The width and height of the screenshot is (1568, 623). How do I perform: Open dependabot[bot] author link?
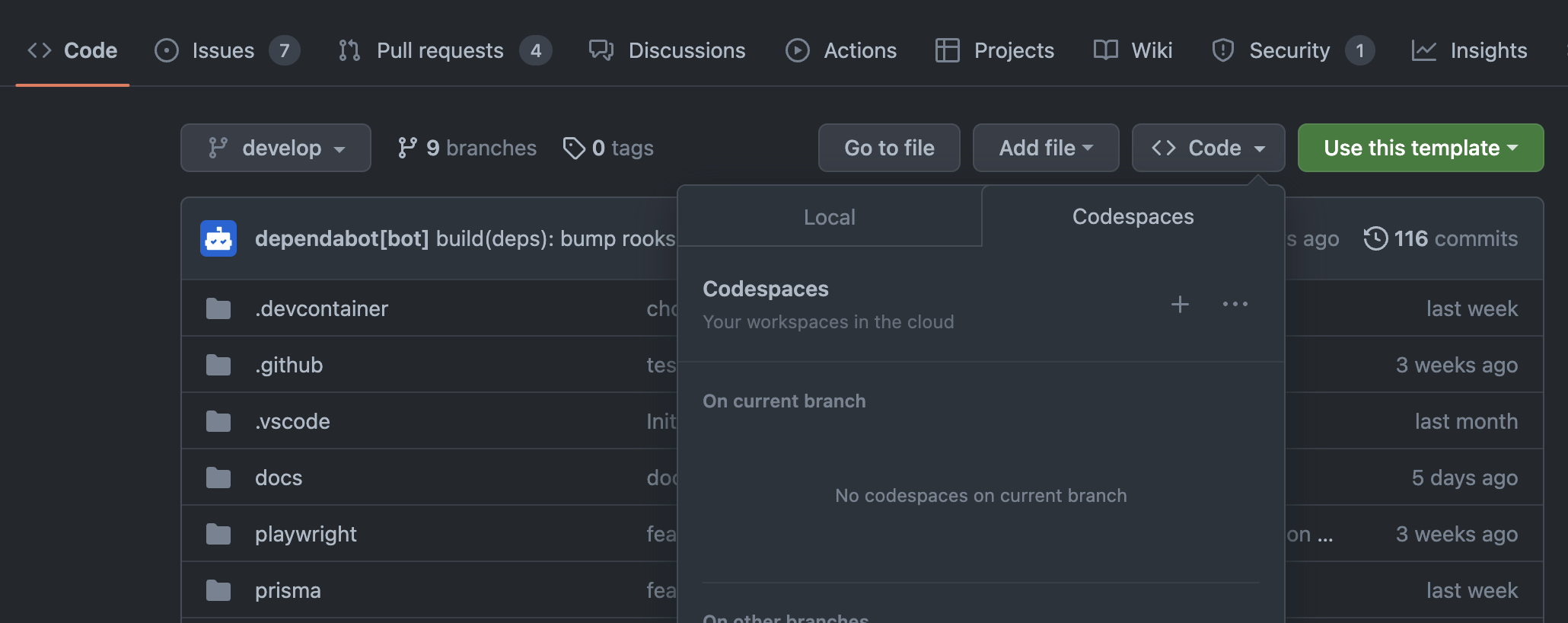[342, 238]
